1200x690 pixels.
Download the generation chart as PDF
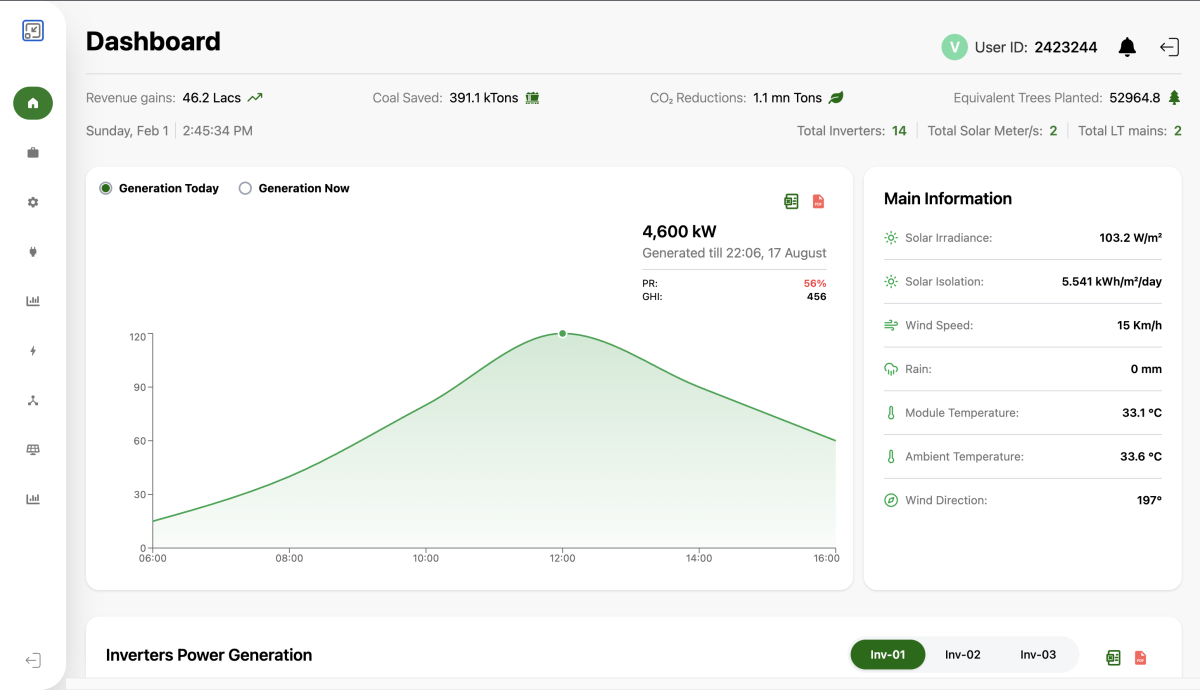(x=818, y=201)
